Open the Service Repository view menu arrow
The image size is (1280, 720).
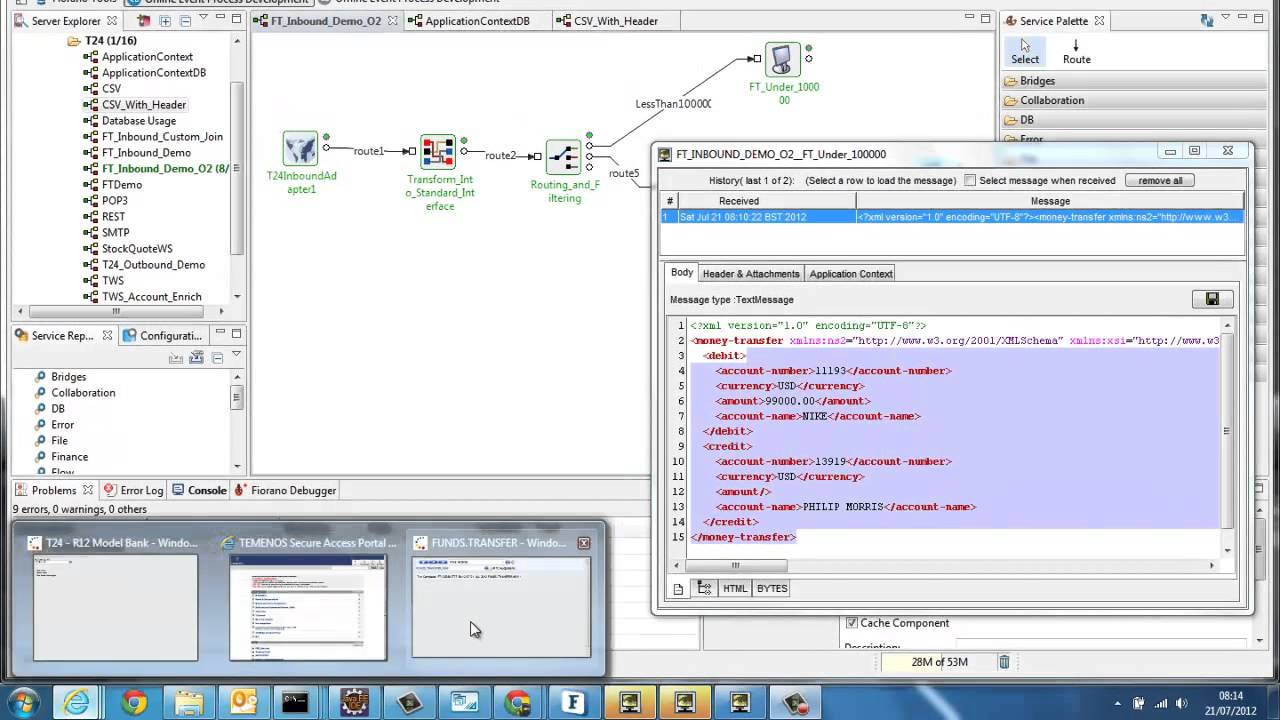click(x=237, y=355)
